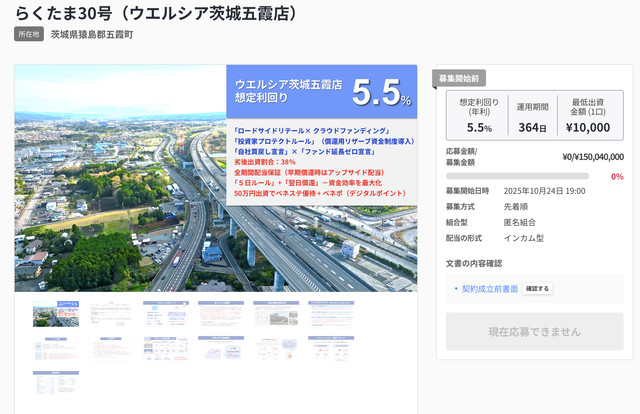The width and height of the screenshot is (640, 414).
Task: Open the main aerial highway project image
Action: pos(216,178)
